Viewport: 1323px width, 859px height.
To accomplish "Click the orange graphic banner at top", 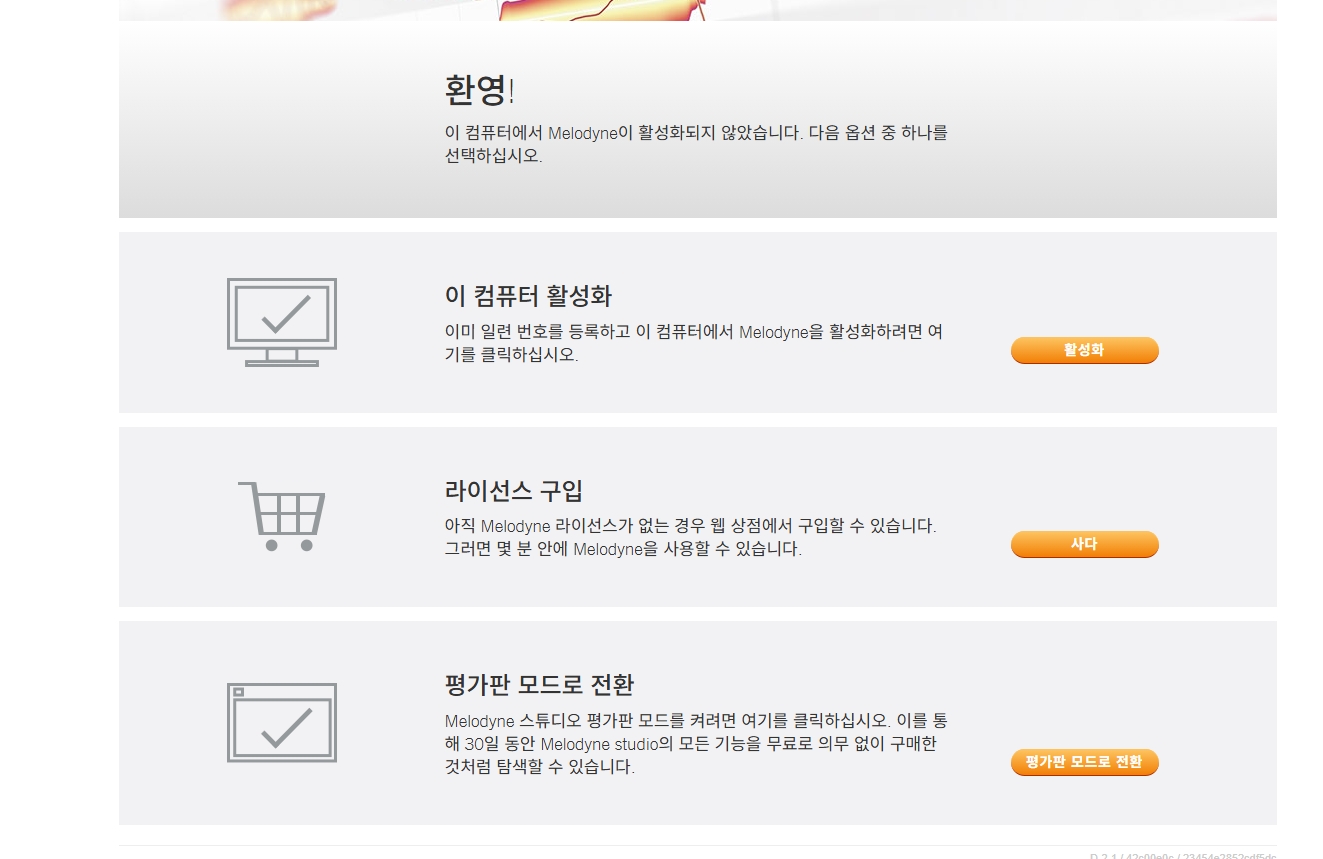I will 698,10.
